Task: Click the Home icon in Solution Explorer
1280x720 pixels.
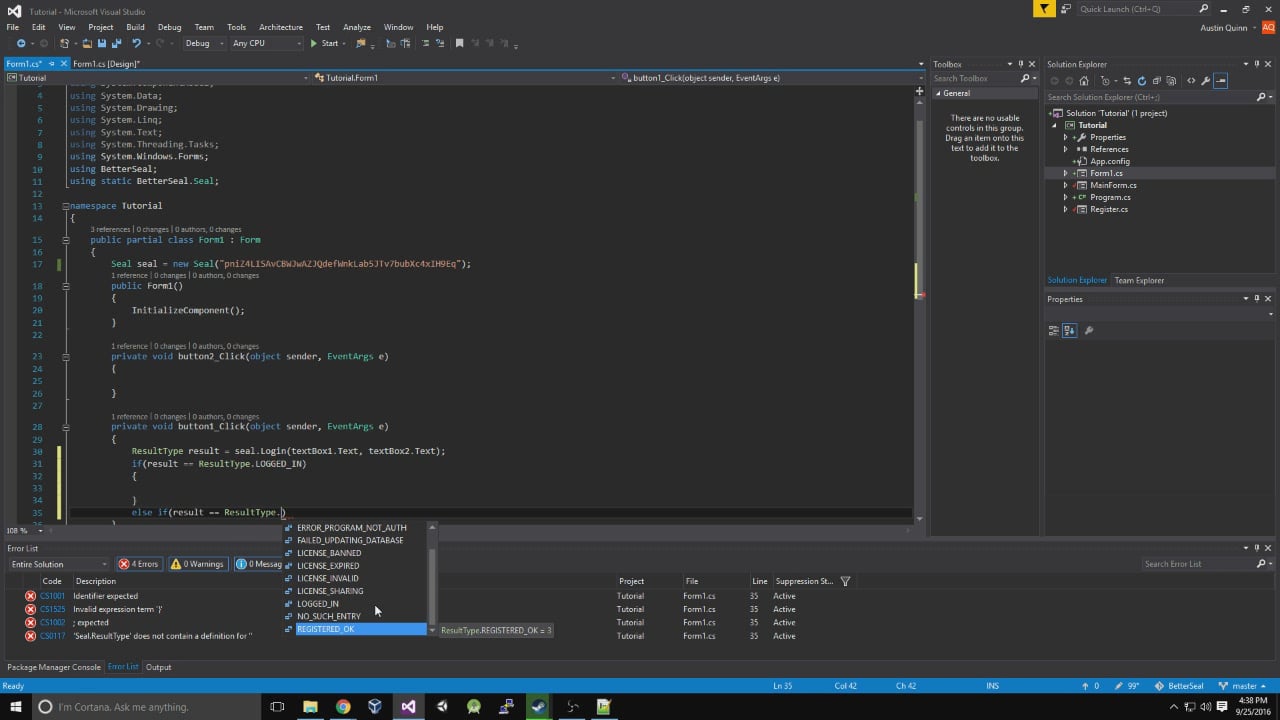Action: pos(1084,81)
